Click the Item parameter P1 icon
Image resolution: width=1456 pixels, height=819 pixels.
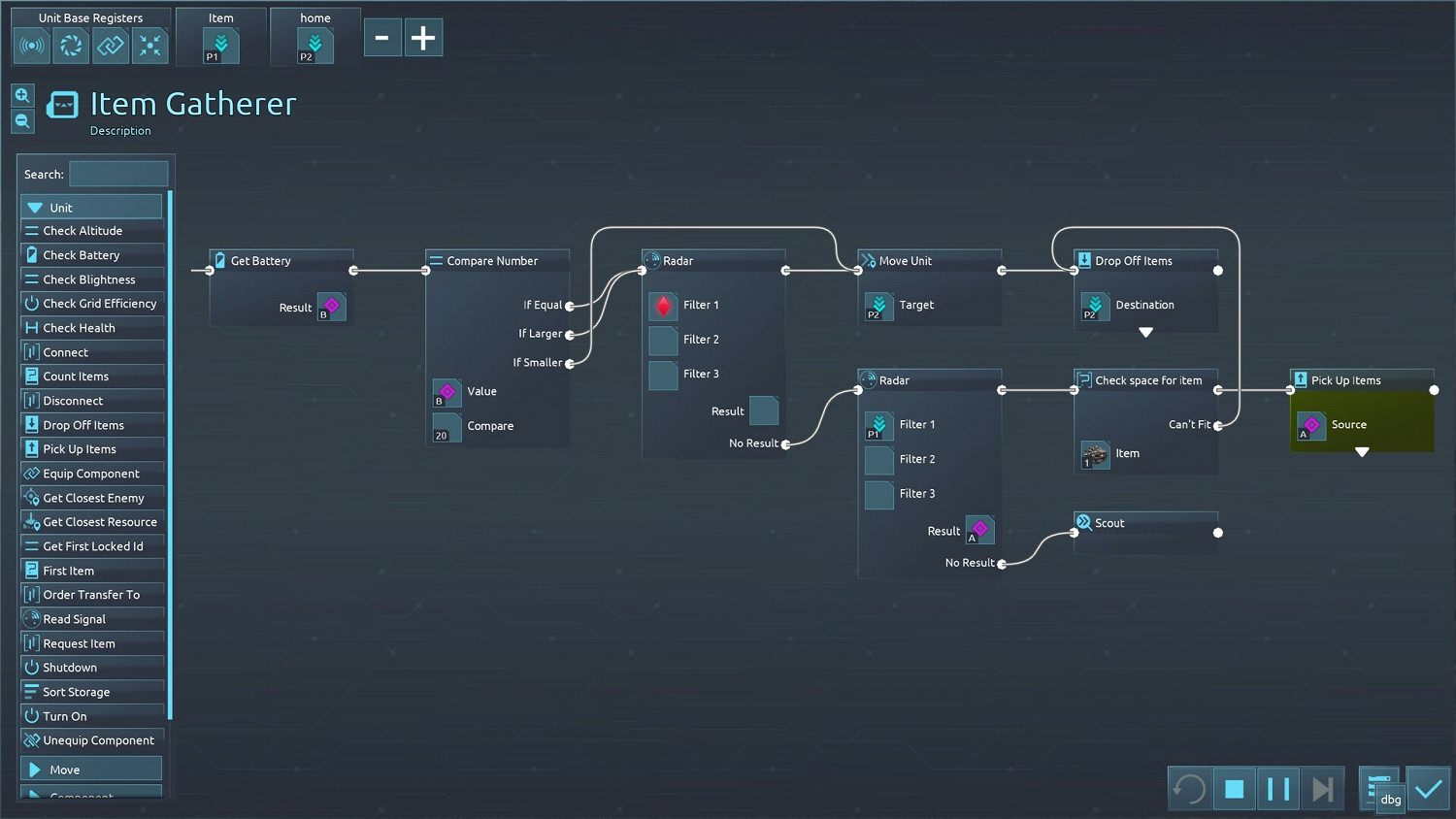(x=220, y=46)
